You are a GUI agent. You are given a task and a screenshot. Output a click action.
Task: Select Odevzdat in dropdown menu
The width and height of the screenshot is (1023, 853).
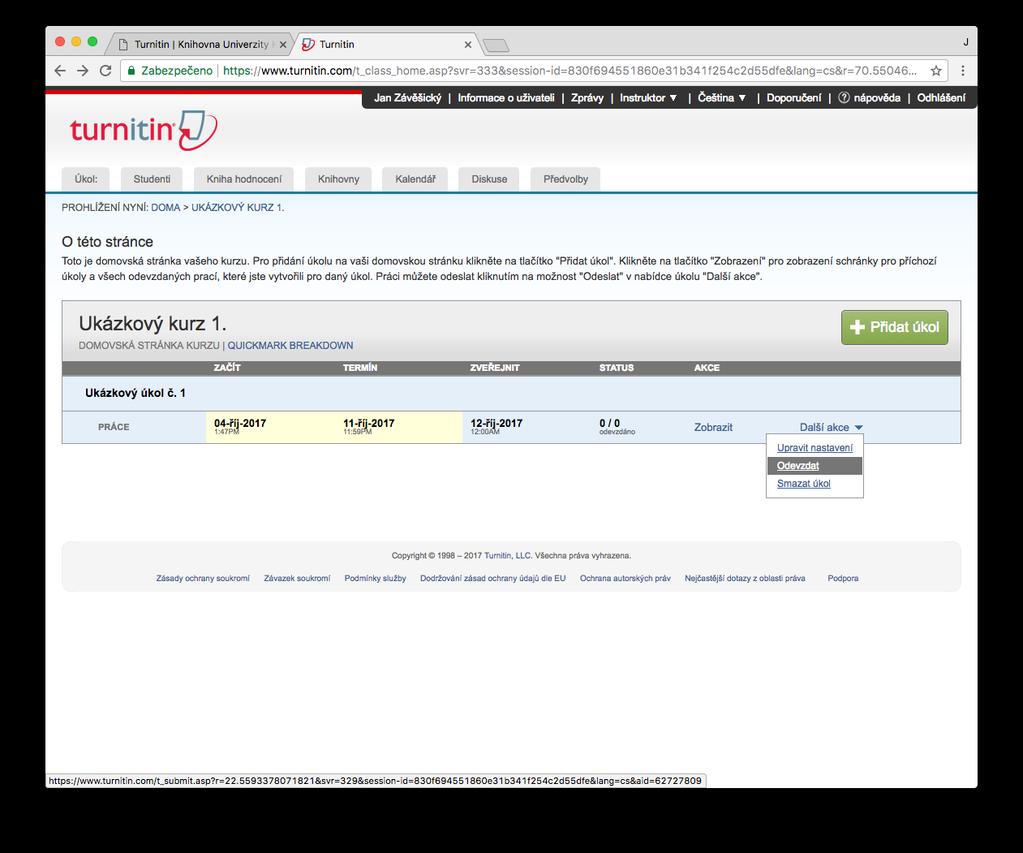pyautogui.click(x=815, y=466)
